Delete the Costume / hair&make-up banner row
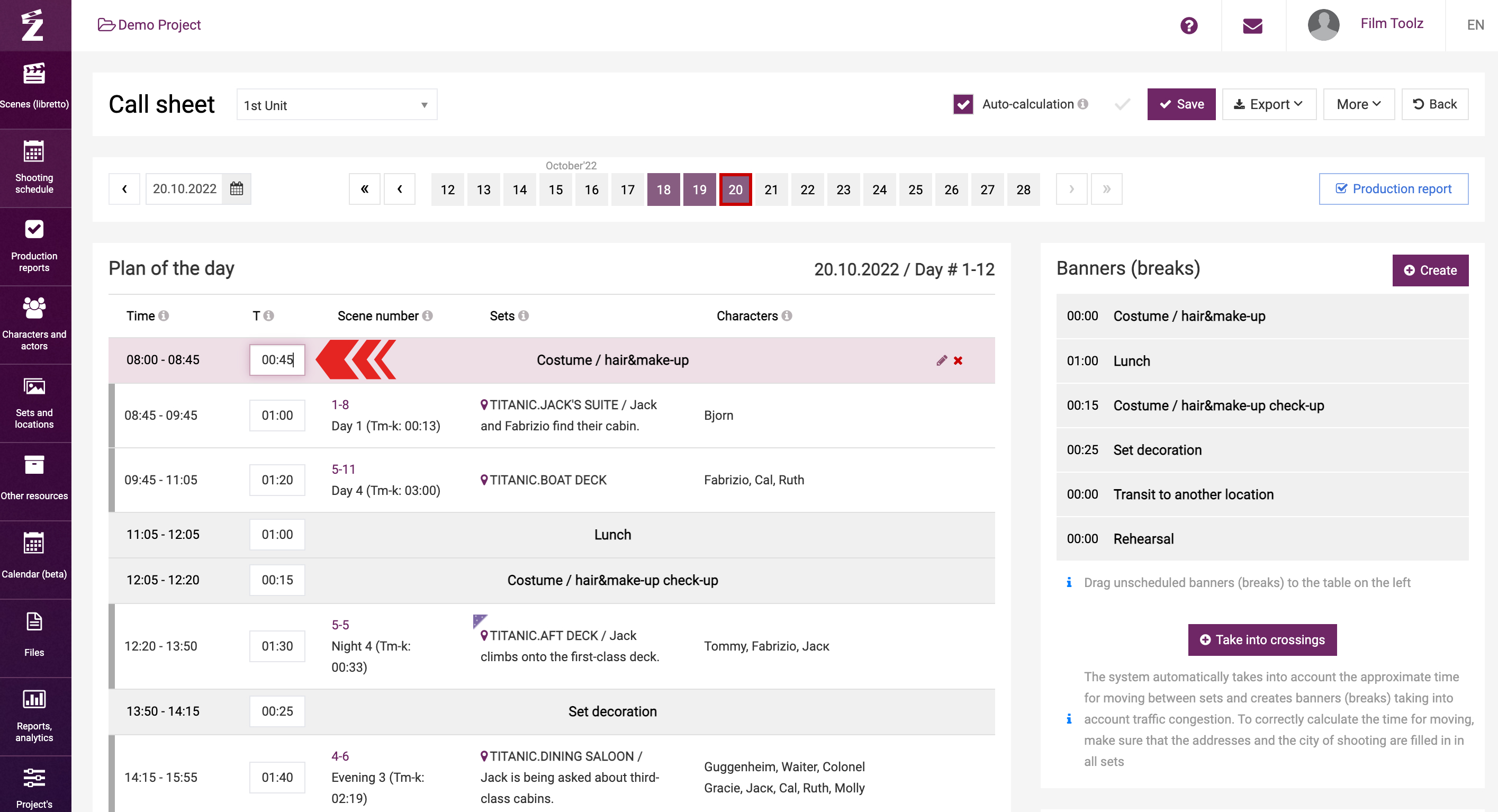 958,360
